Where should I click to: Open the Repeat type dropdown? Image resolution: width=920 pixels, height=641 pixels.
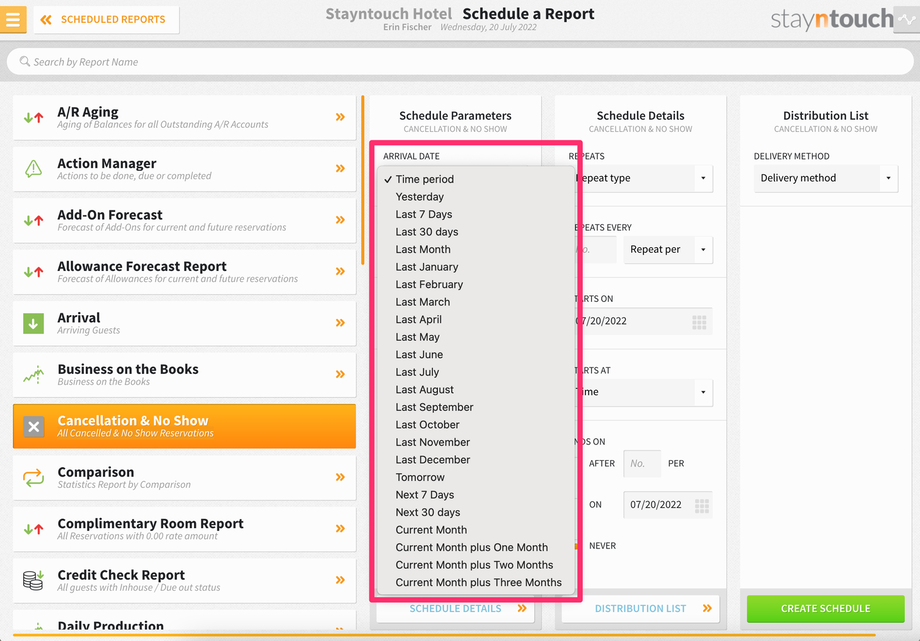tap(644, 178)
